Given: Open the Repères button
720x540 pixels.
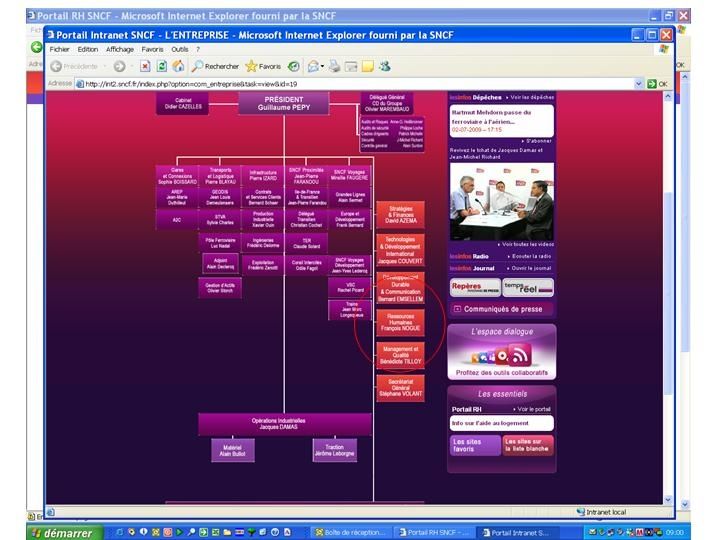Looking at the screenshot, I should pos(475,287).
